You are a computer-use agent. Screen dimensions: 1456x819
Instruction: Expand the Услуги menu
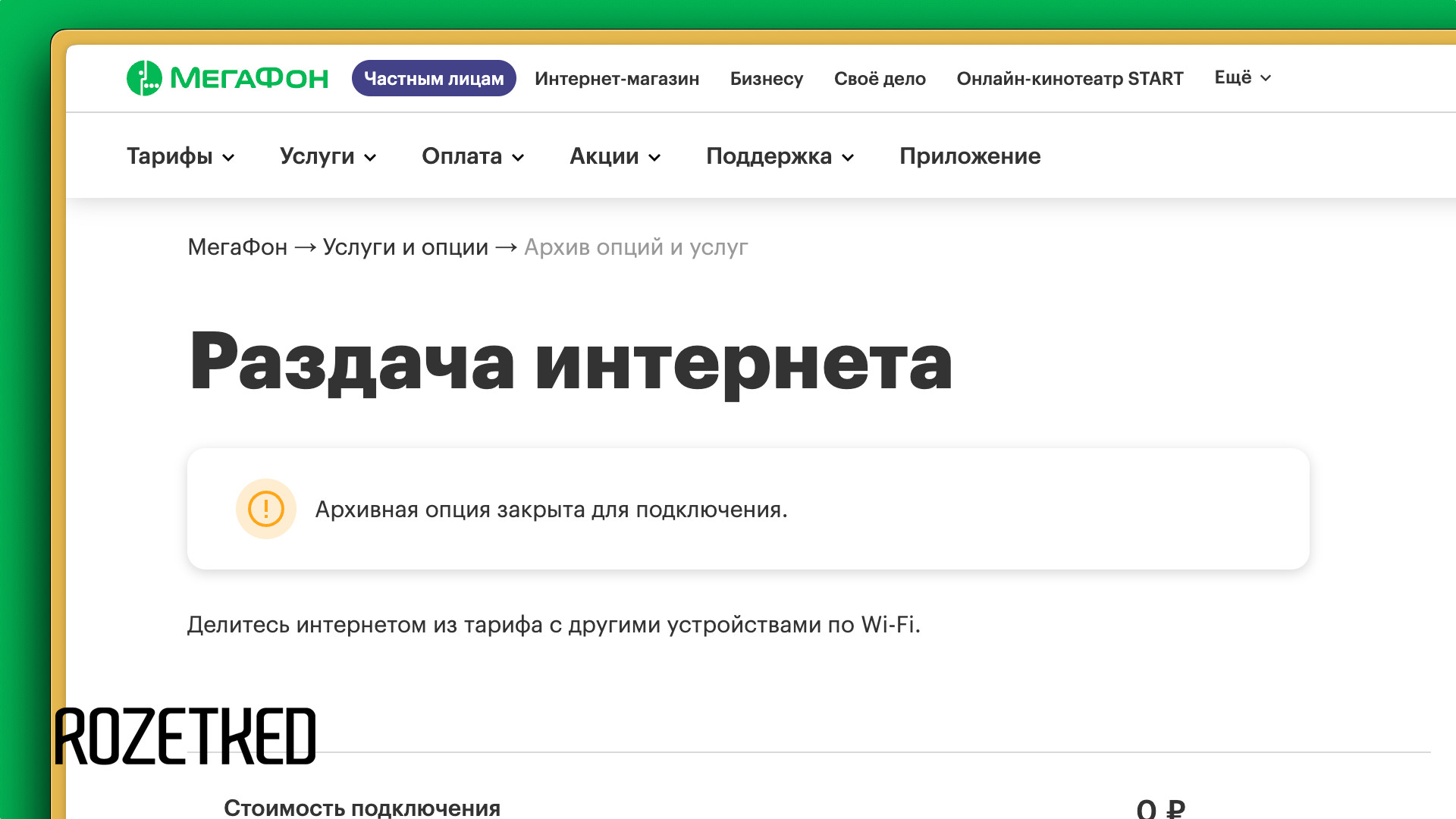pos(328,156)
